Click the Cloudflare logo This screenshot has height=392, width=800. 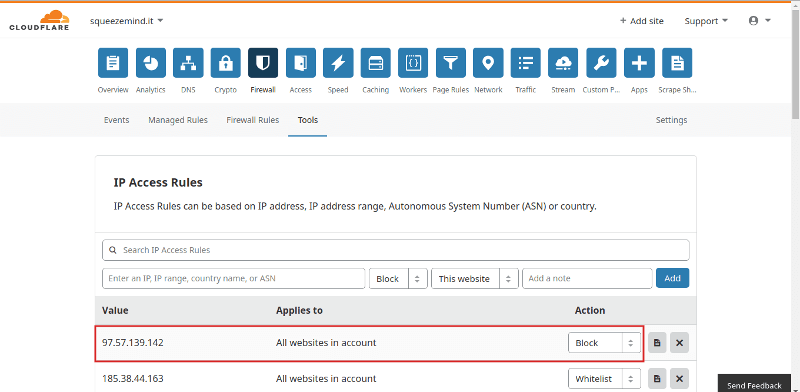pos(39,20)
